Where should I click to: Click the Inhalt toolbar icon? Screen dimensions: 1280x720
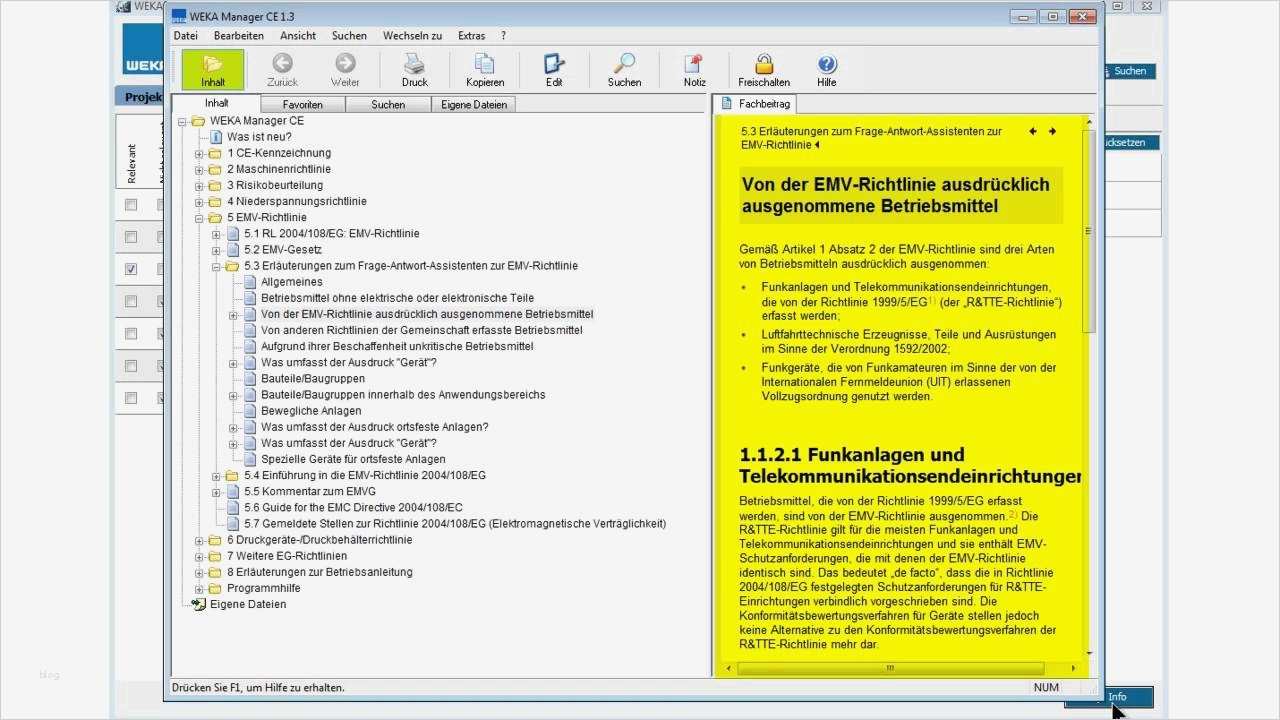(x=212, y=65)
